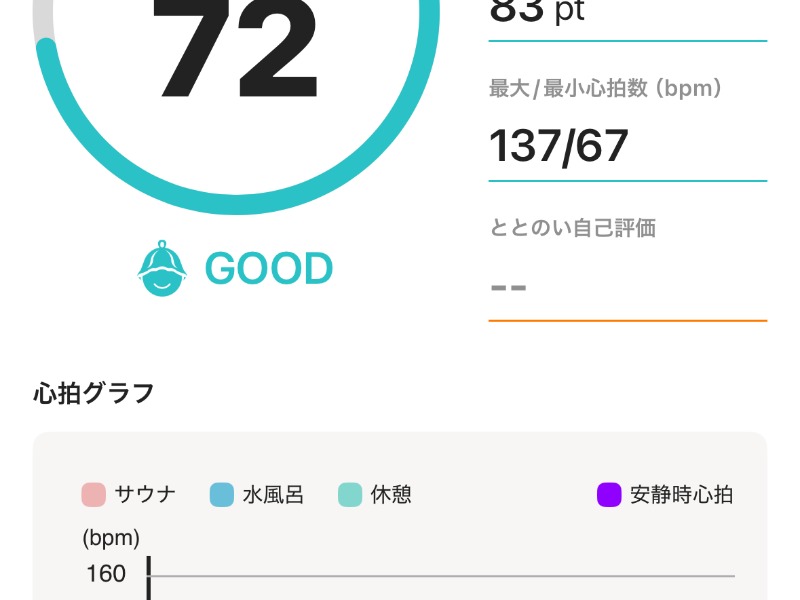Image resolution: width=800 pixels, height=600 pixels.
Task: Select the pink サウナ legend swatch
Action: [x=94, y=494]
